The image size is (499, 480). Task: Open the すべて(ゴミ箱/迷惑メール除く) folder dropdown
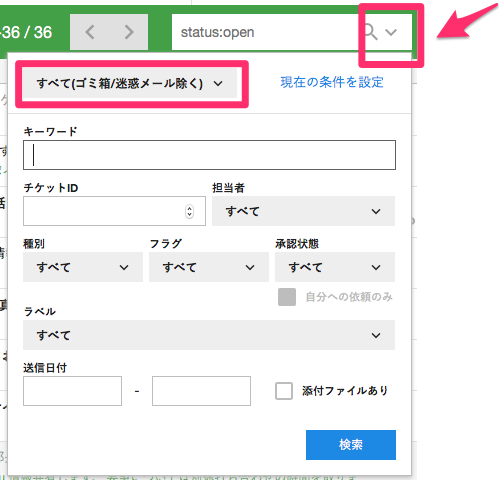pyautogui.click(x=130, y=83)
